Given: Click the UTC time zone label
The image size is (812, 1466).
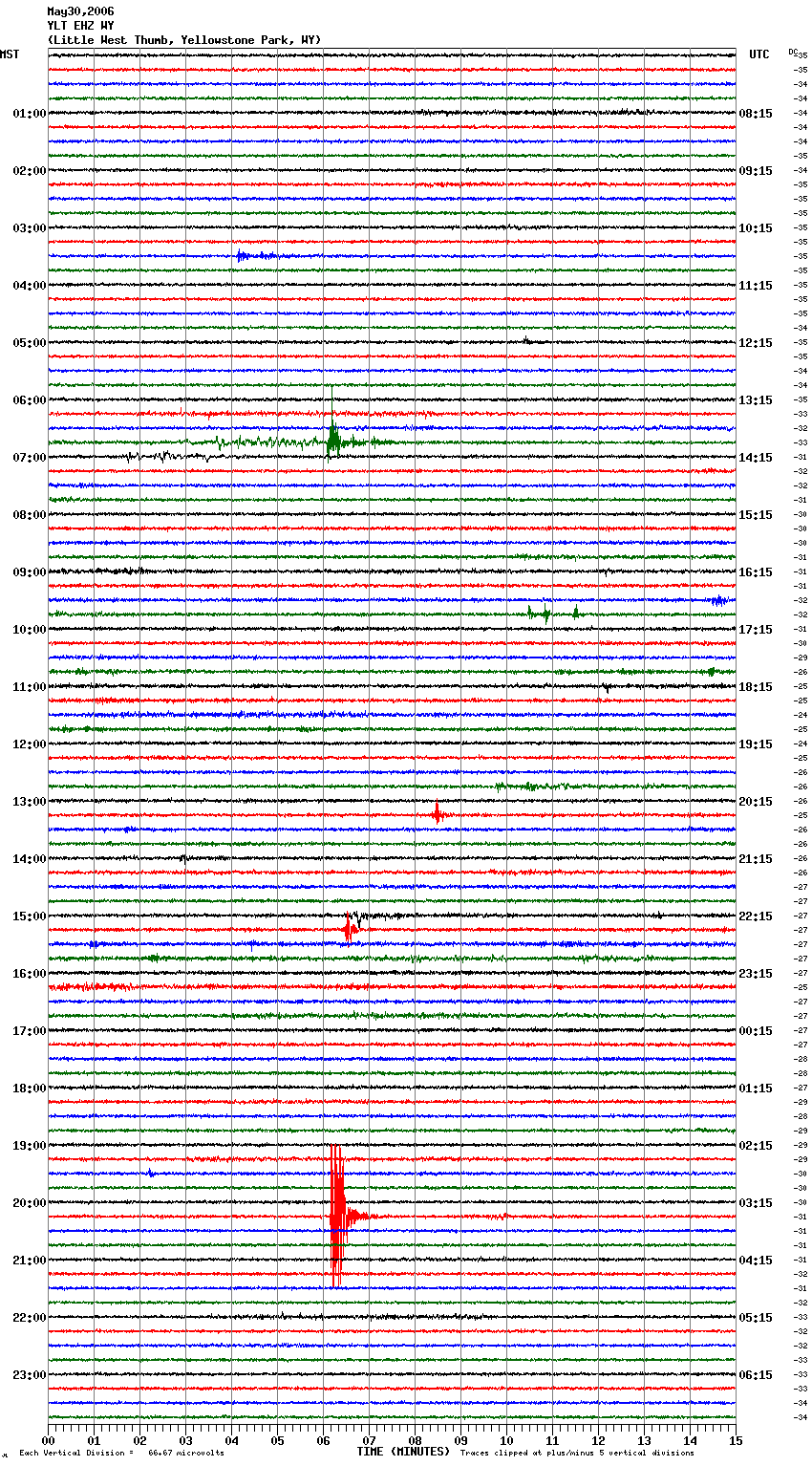Looking at the screenshot, I should coord(759,54).
